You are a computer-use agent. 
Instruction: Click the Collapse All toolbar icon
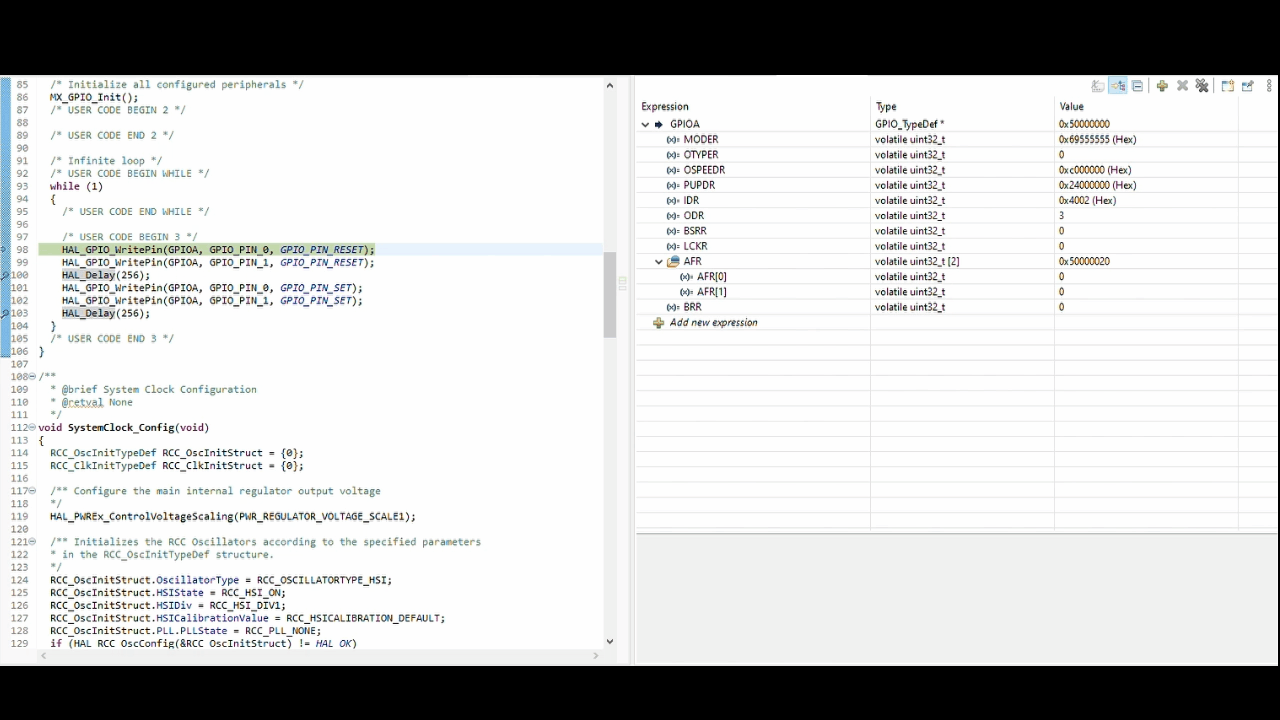1137,86
